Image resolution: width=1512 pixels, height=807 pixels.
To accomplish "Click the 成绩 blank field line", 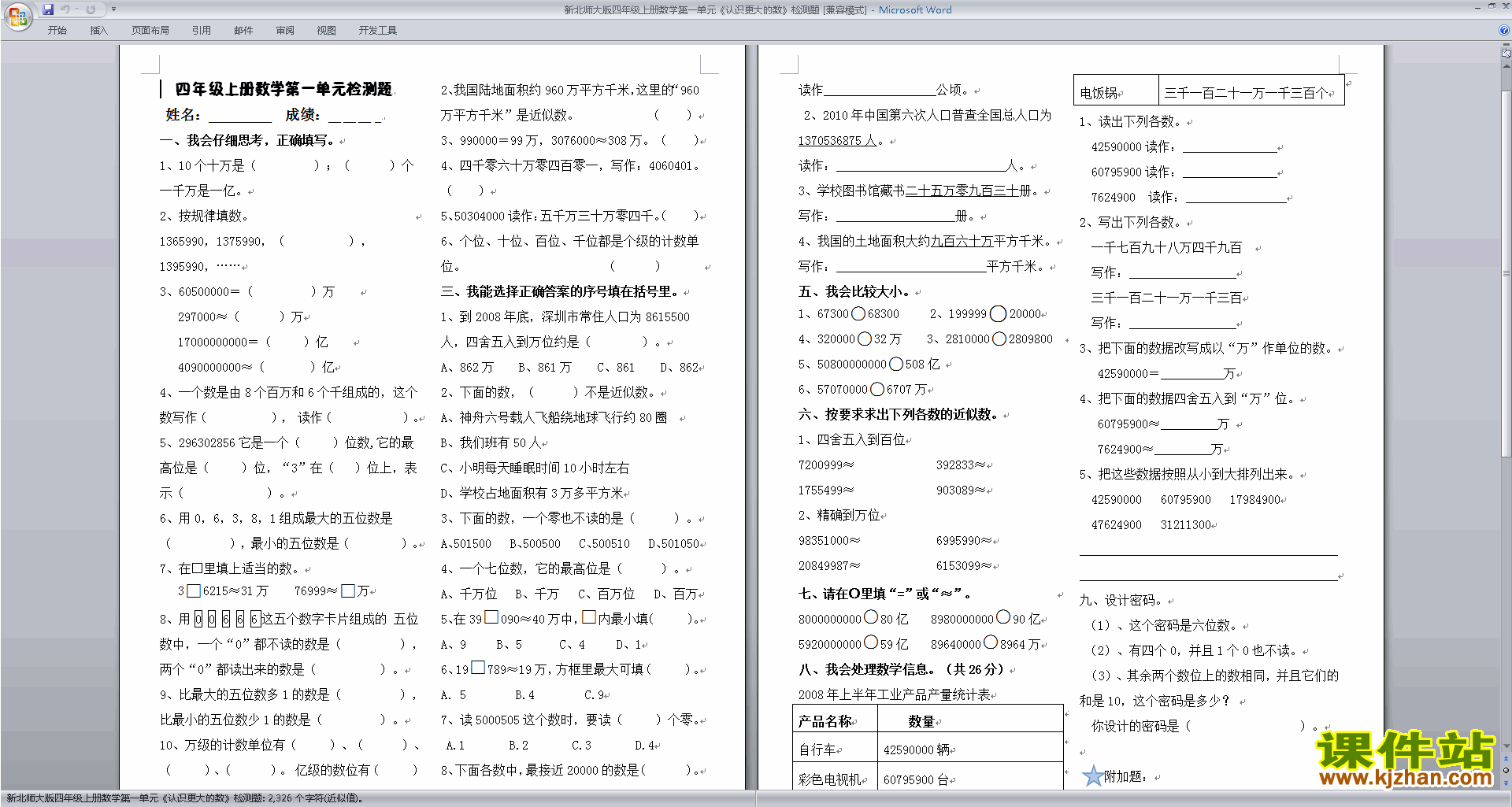I will [x=355, y=116].
